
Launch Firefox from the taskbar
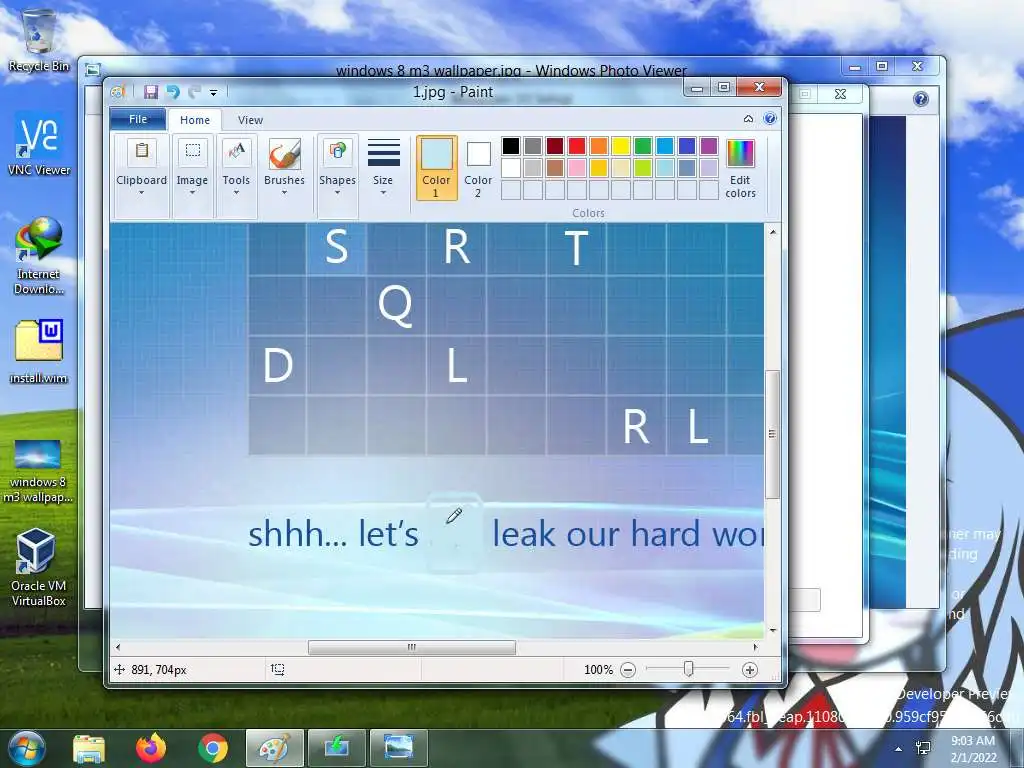click(151, 748)
